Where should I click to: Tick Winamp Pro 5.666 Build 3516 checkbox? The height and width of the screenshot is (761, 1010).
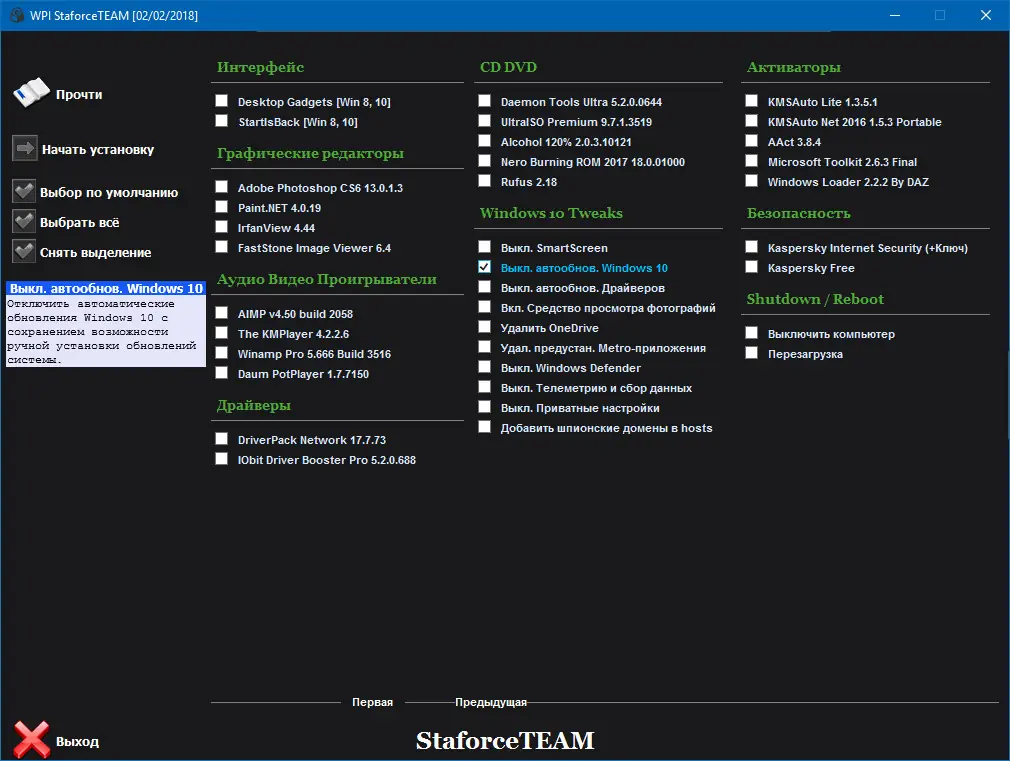(x=222, y=352)
